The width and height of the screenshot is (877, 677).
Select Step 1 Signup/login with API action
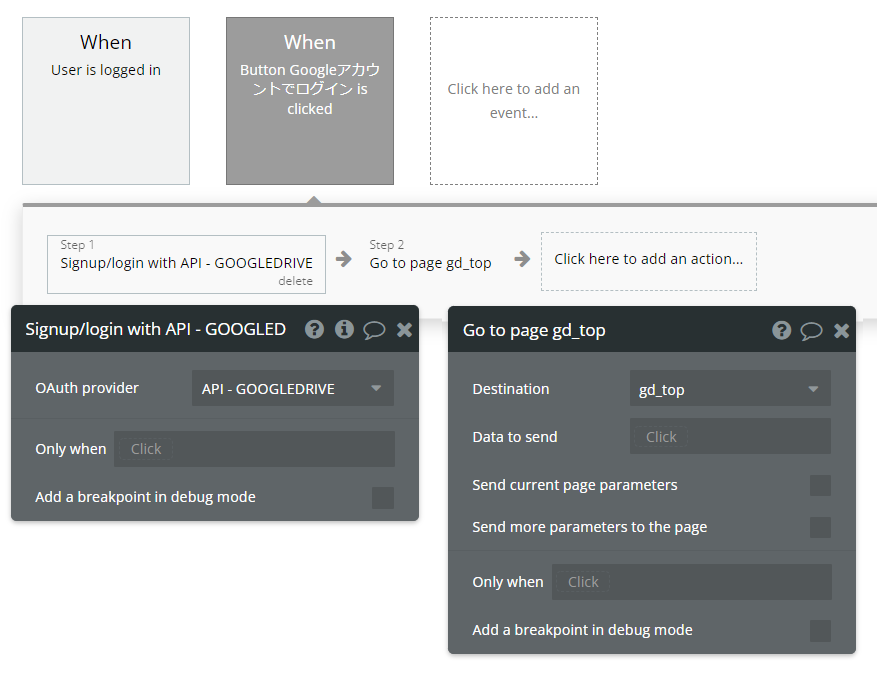click(x=186, y=263)
